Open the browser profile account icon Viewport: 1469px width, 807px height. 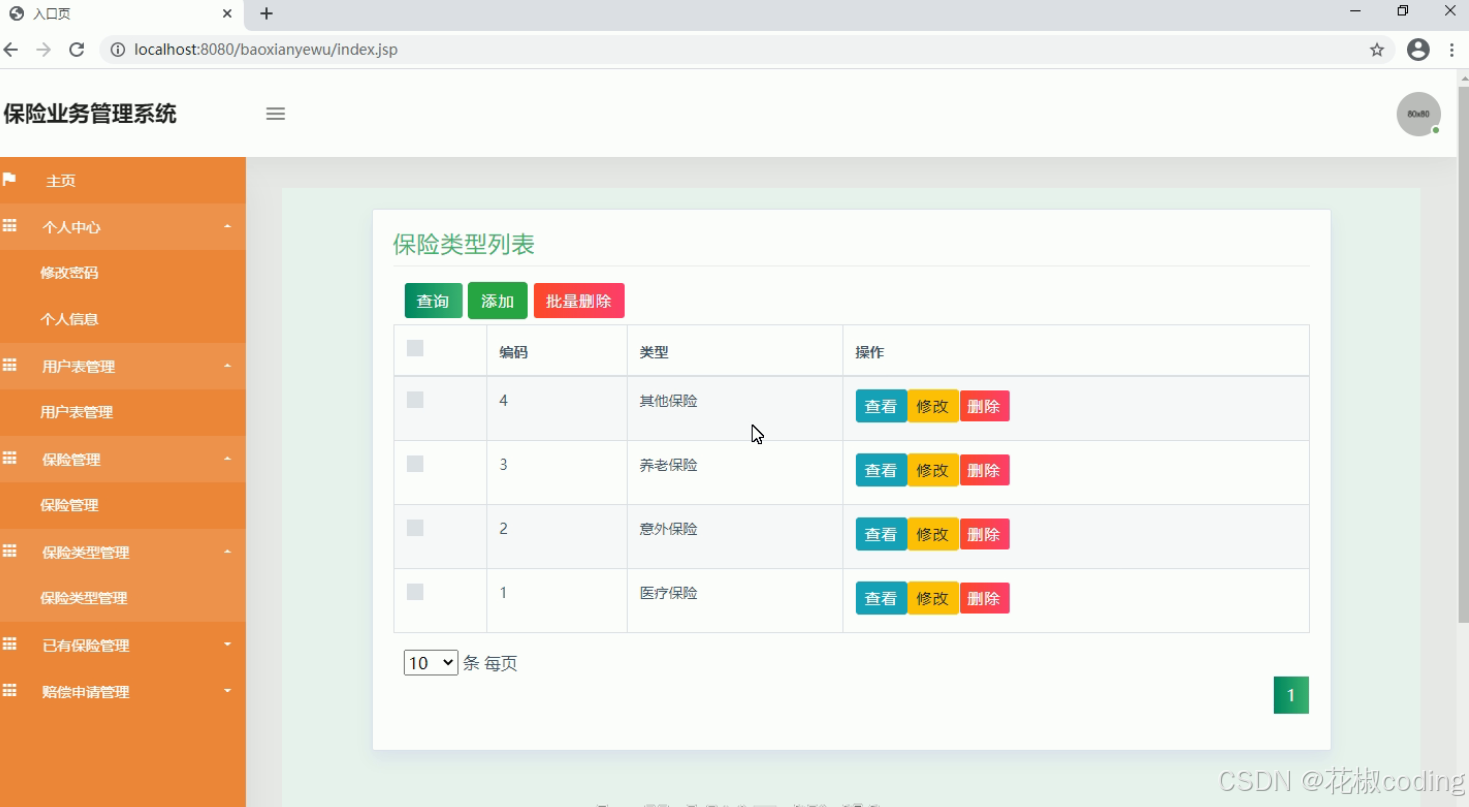[1418, 49]
